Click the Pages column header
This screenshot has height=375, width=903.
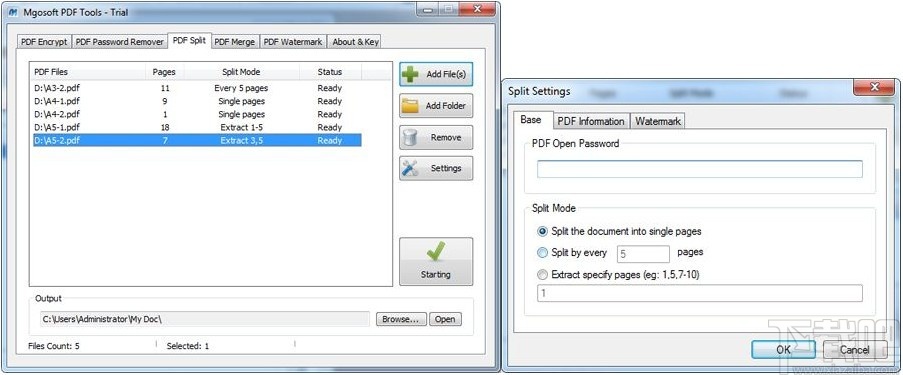click(165, 72)
